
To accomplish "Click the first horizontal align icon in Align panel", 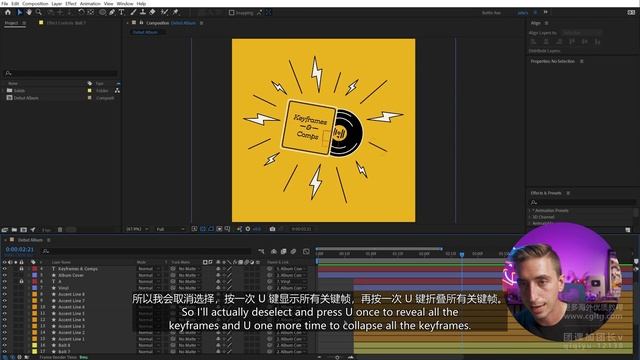I will pos(533,42).
